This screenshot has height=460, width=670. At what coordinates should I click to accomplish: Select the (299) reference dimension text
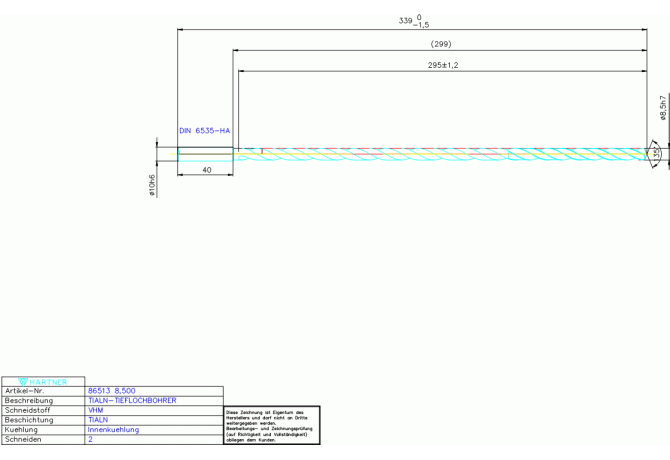coord(440,45)
